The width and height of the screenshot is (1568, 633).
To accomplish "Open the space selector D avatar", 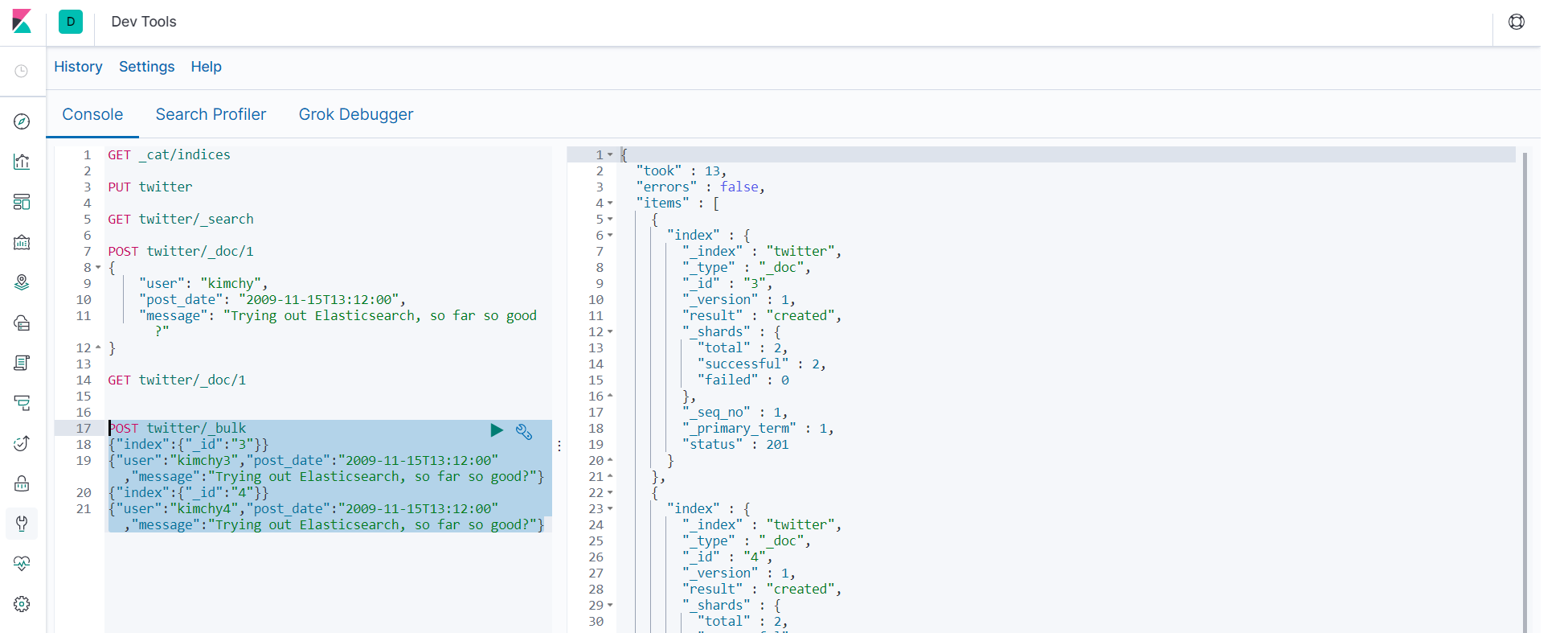I will (x=71, y=22).
